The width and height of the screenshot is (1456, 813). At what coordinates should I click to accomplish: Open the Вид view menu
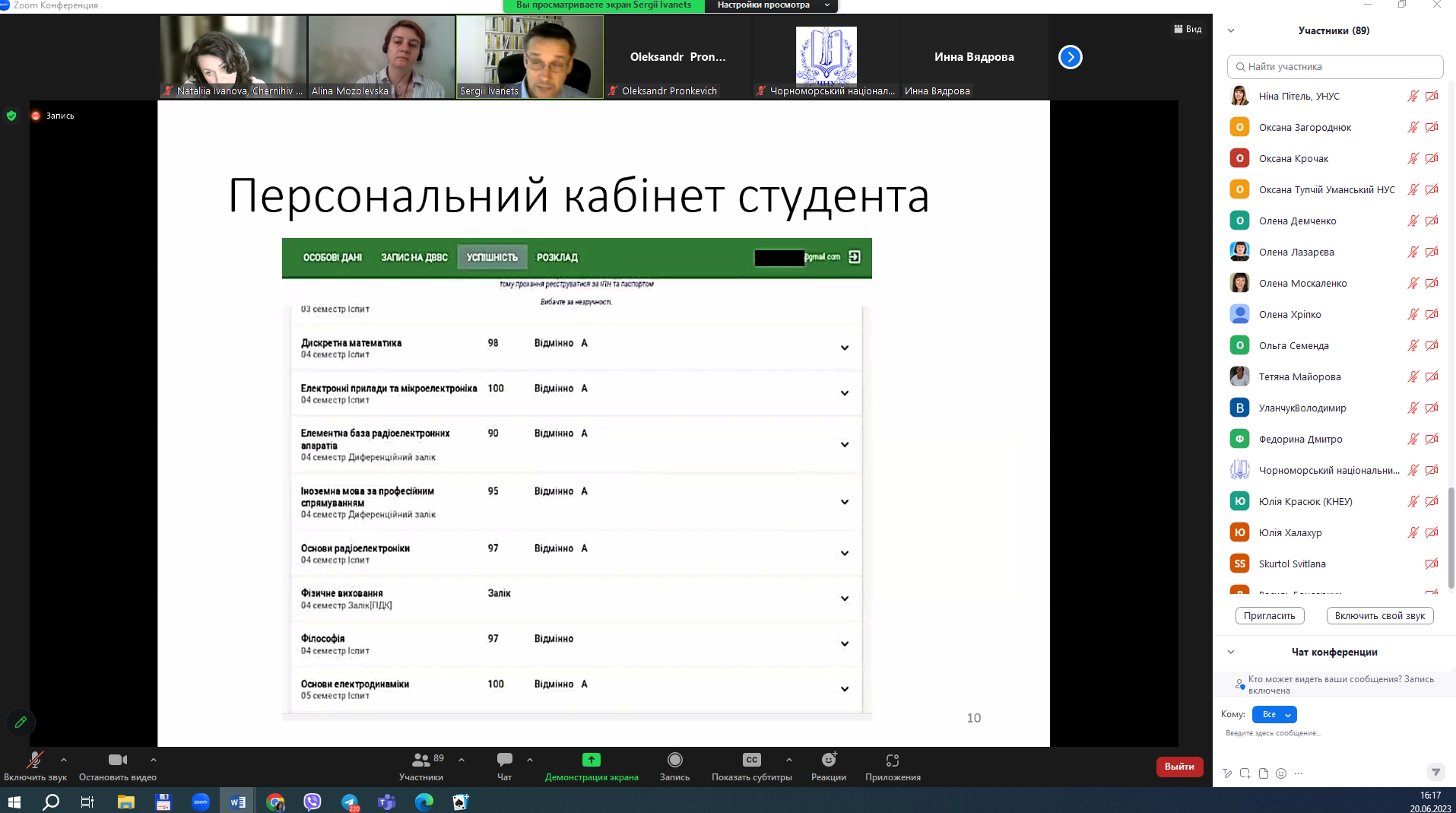[x=1188, y=29]
